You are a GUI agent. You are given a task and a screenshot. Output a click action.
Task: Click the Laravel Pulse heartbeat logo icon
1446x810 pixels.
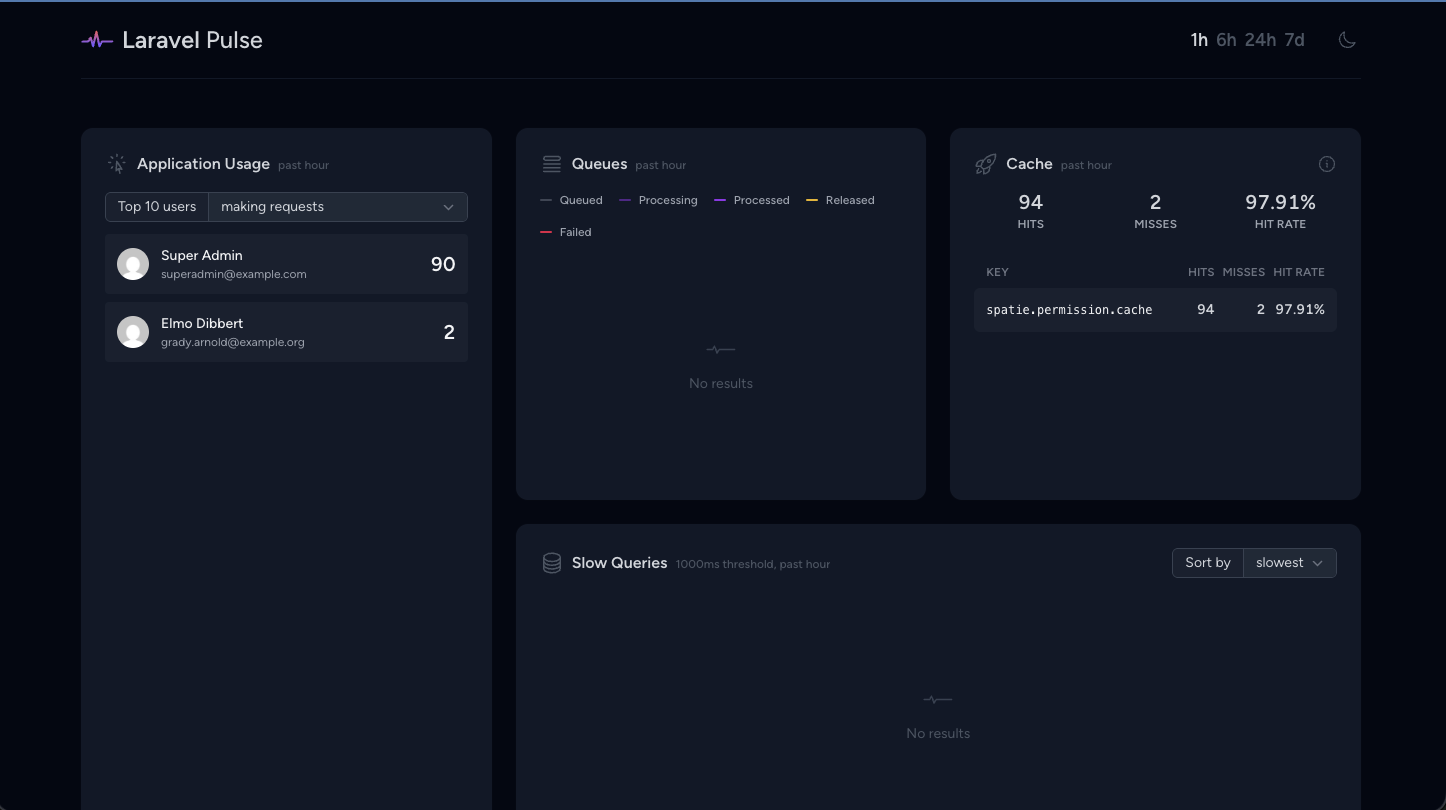pyautogui.click(x=97, y=41)
